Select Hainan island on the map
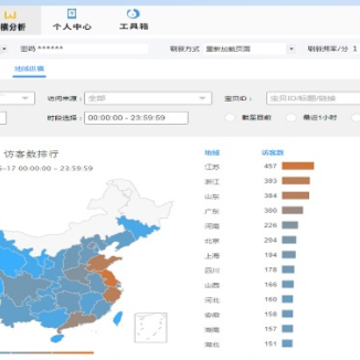Screen dimensions: 360x360 [57, 338]
